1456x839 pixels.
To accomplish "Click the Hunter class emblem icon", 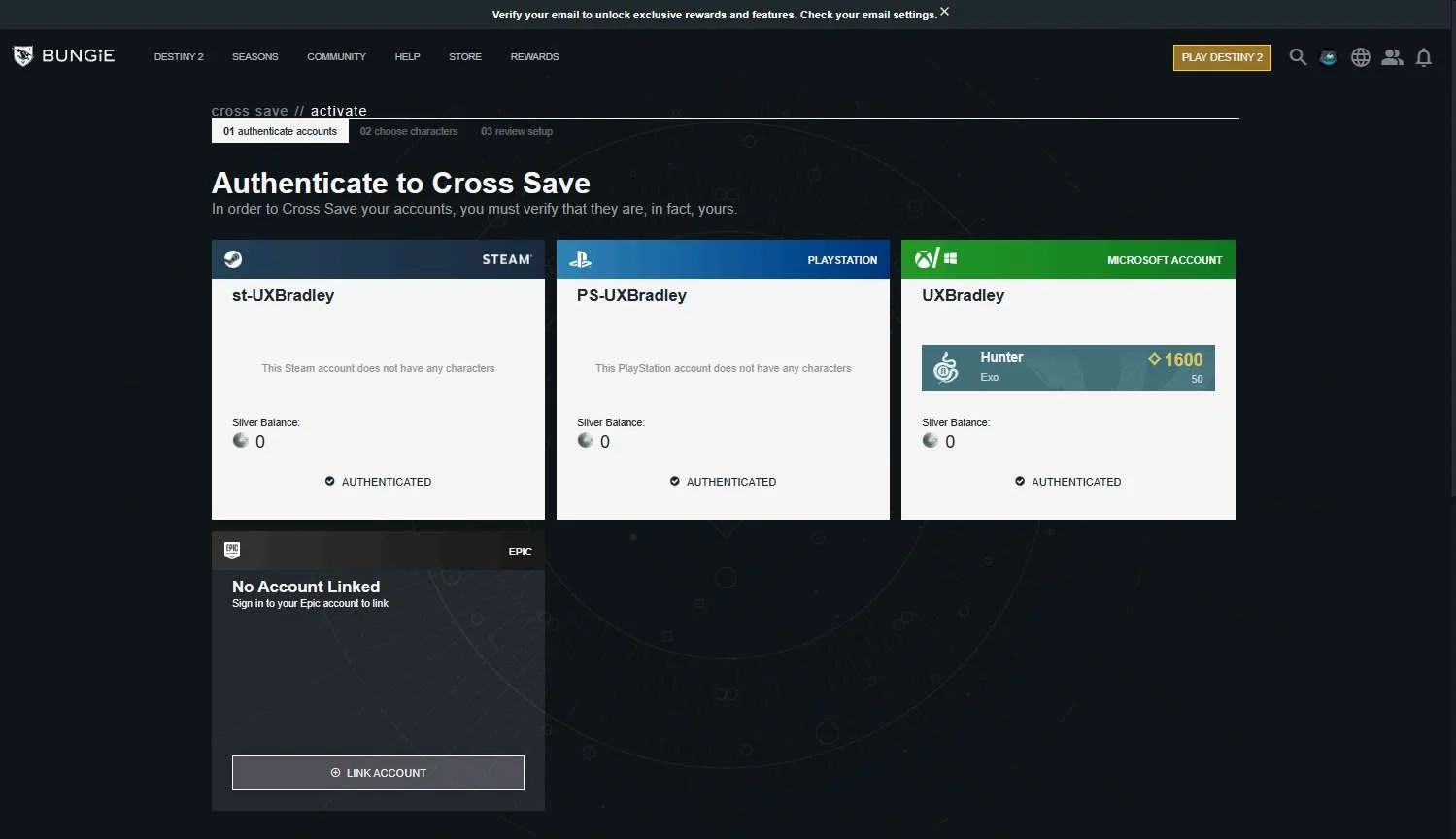I will (946, 368).
